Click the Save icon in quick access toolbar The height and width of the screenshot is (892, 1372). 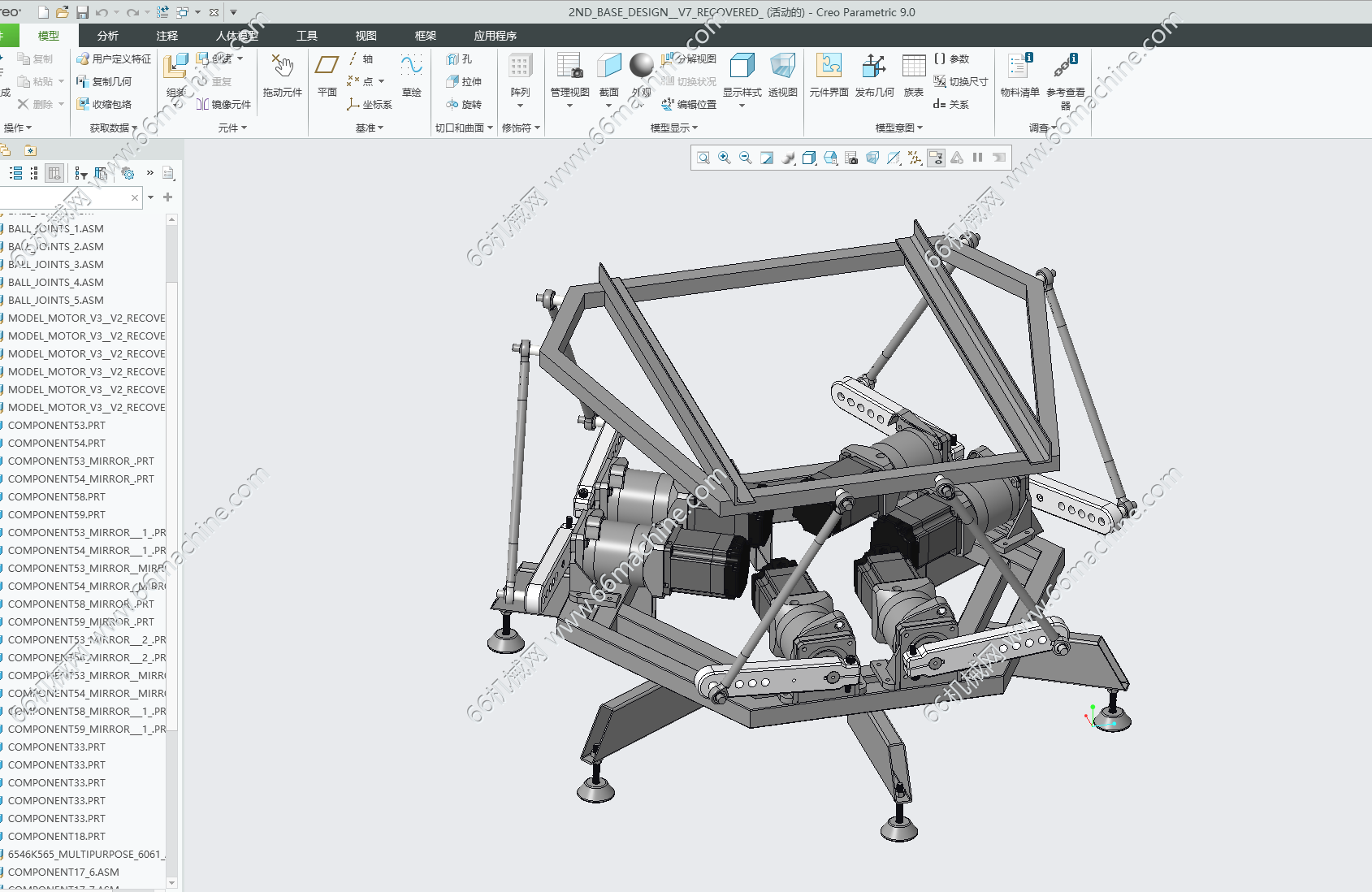coord(82,12)
